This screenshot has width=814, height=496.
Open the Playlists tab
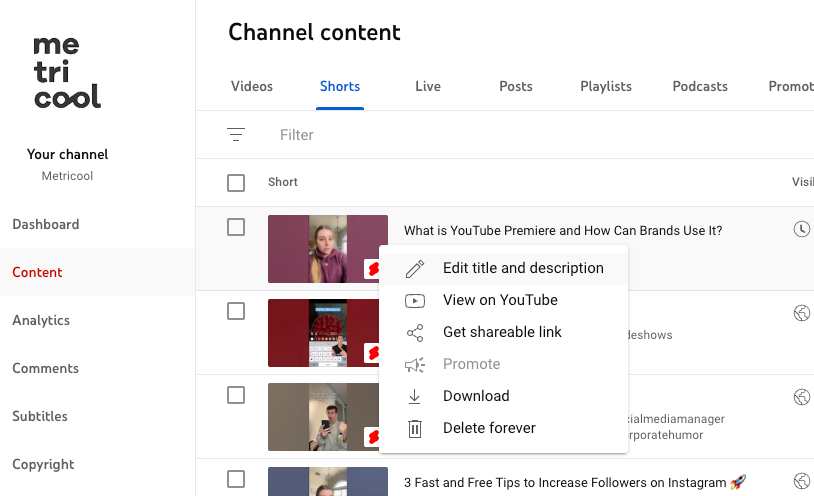[x=606, y=86]
